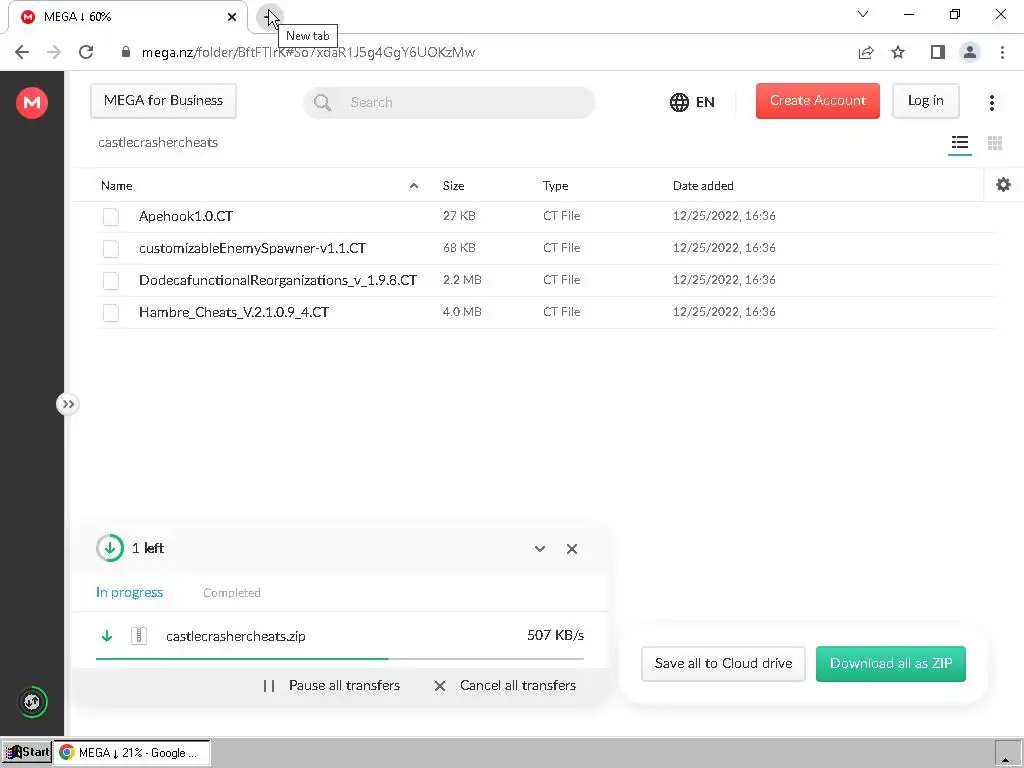Pause all transfers
Screen dimensions: 1024x768
click(x=332, y=685)
